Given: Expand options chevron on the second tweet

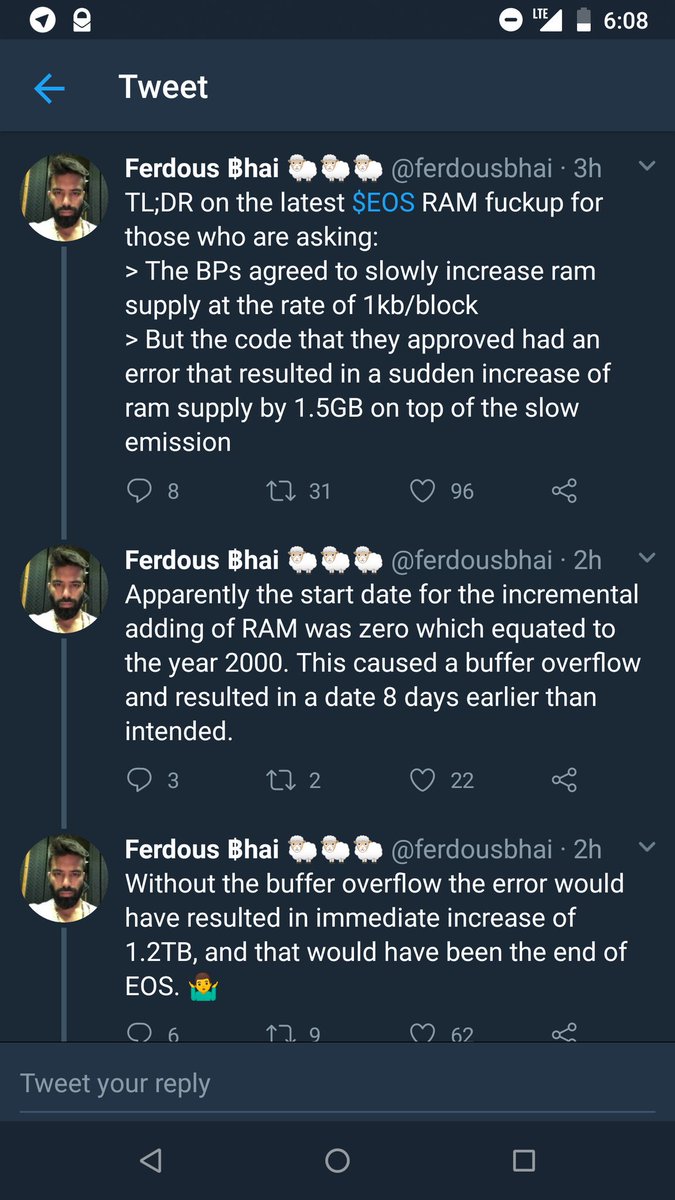Looking at the screenshot, I should coord(646,558).
